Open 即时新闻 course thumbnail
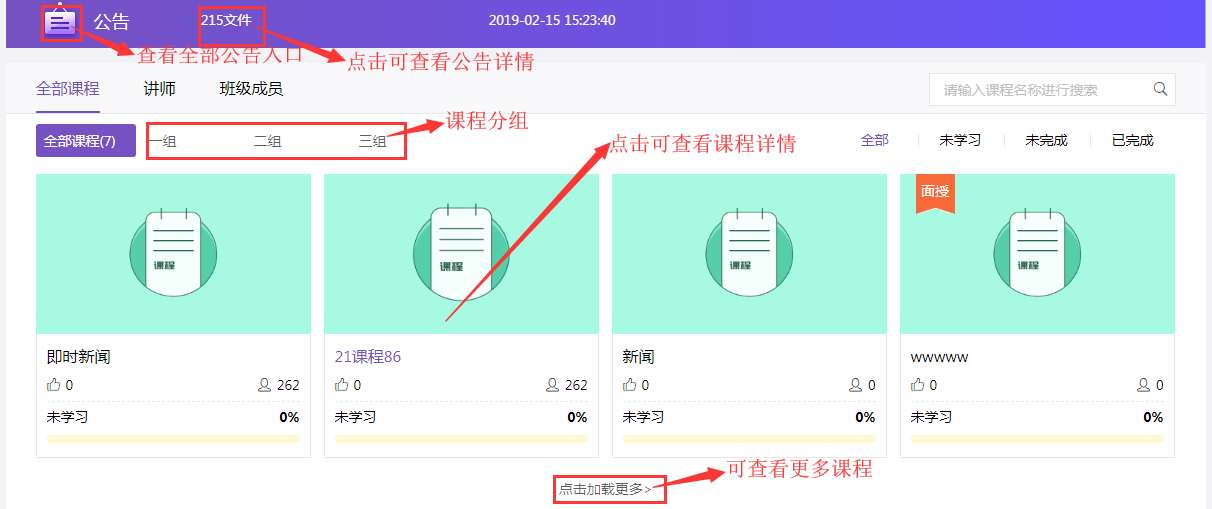Viewport: 1212px width, 509px height. point(173,254)
